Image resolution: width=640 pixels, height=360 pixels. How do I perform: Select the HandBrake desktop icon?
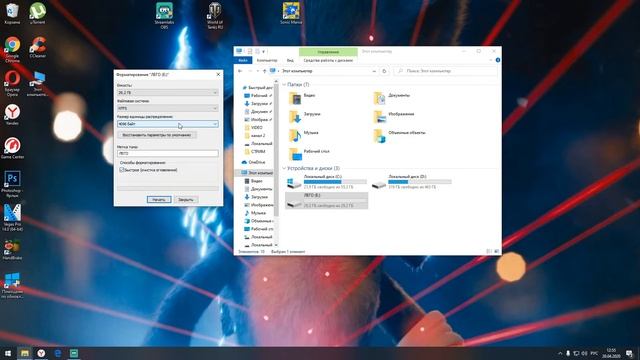coord(12,249)
